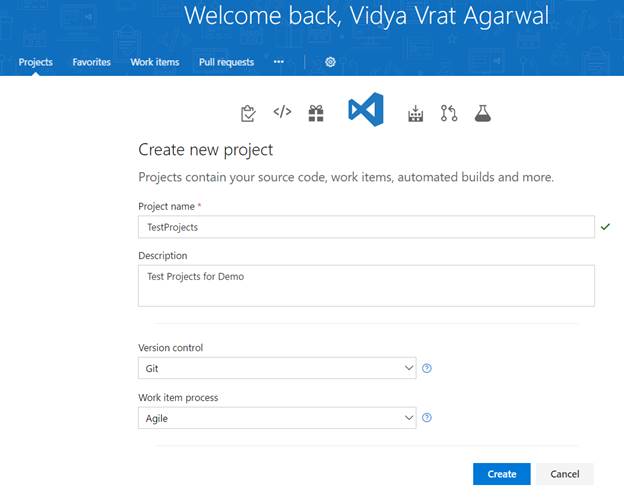Image resolution: width=624 pixels, height=503 pixels.
Task: Click the pull request branches icon
Action: [x=449, y=113]
